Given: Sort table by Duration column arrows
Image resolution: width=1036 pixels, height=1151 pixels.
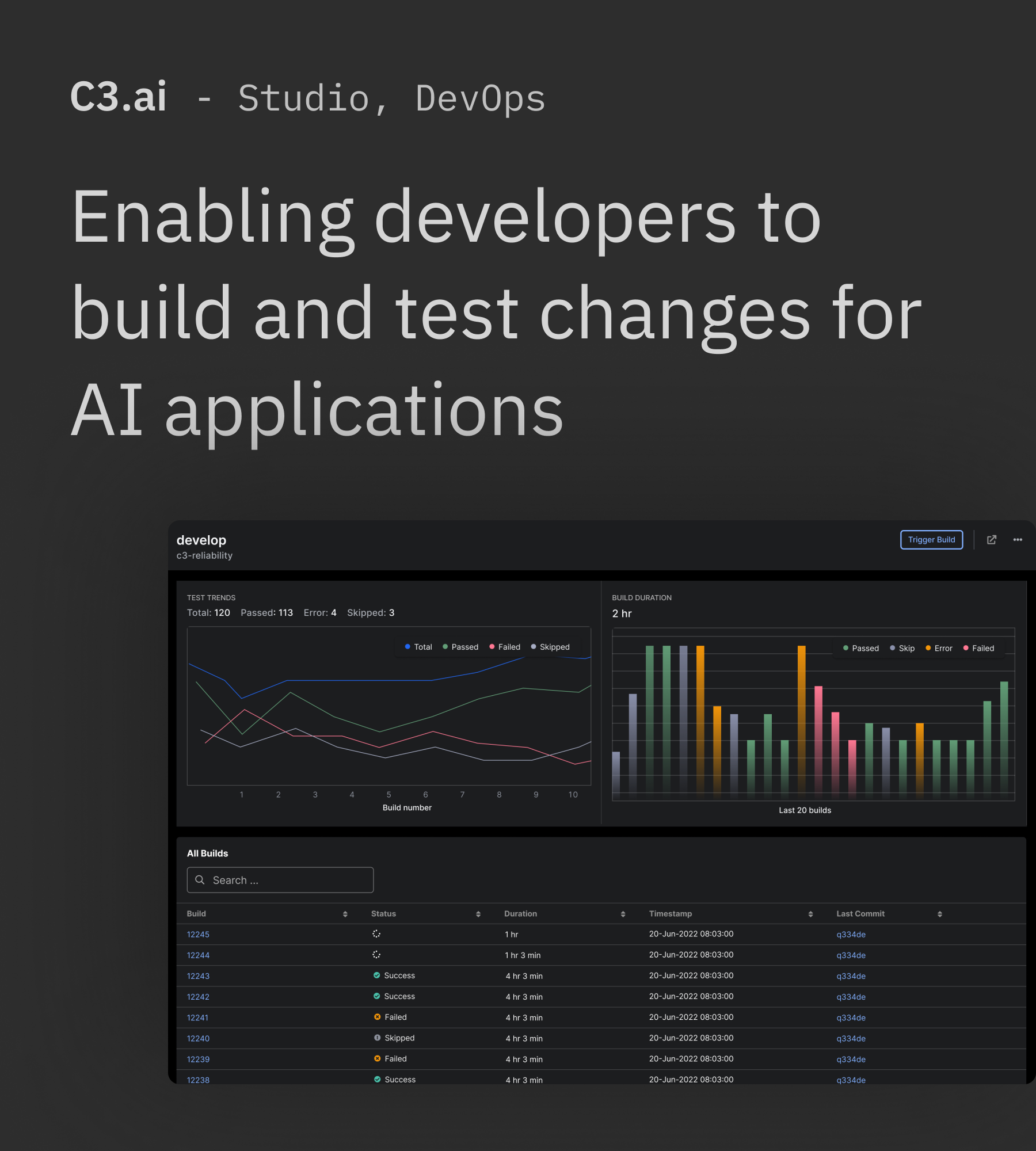Looking at the screenshot, I should pos(623,914).
